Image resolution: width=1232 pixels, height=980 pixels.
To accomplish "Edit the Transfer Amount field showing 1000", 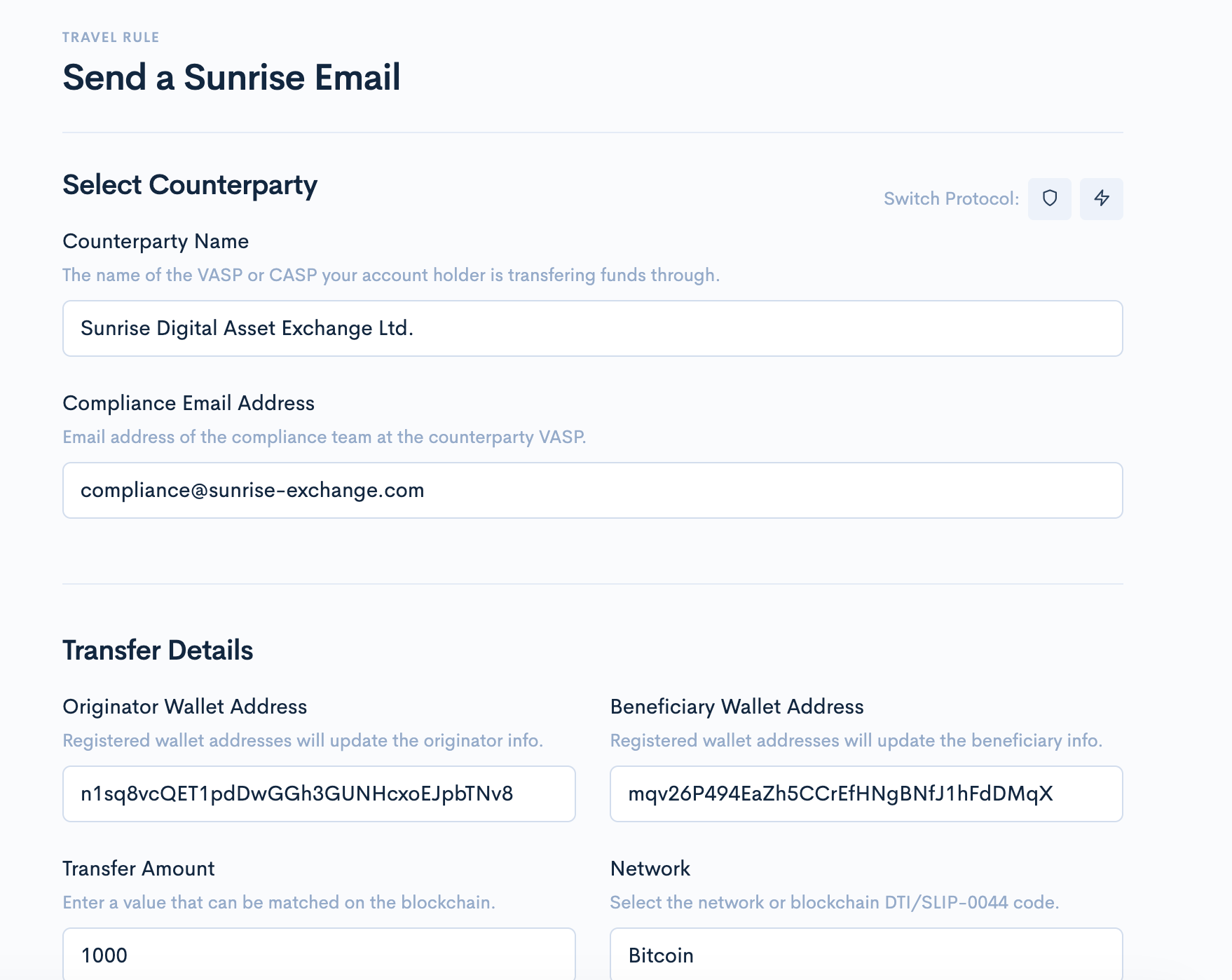I will tap(319, 955).
